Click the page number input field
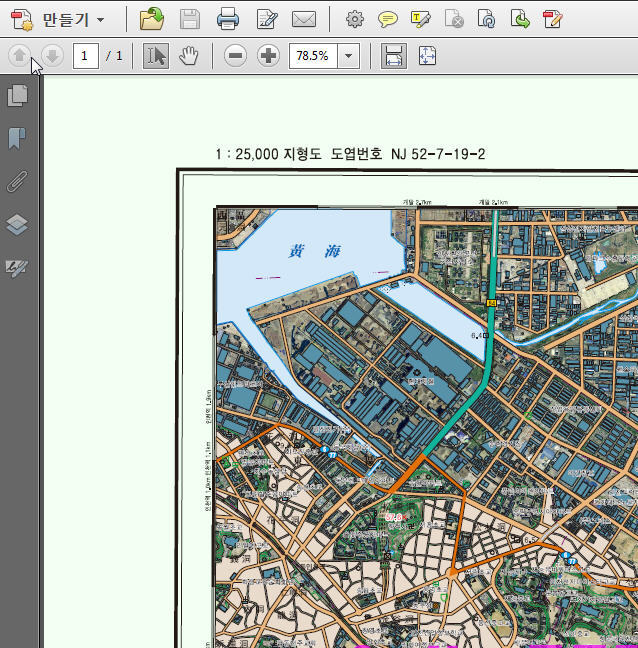Image resolution: width=638 pixels, height=648 pixels. (86, 56)
